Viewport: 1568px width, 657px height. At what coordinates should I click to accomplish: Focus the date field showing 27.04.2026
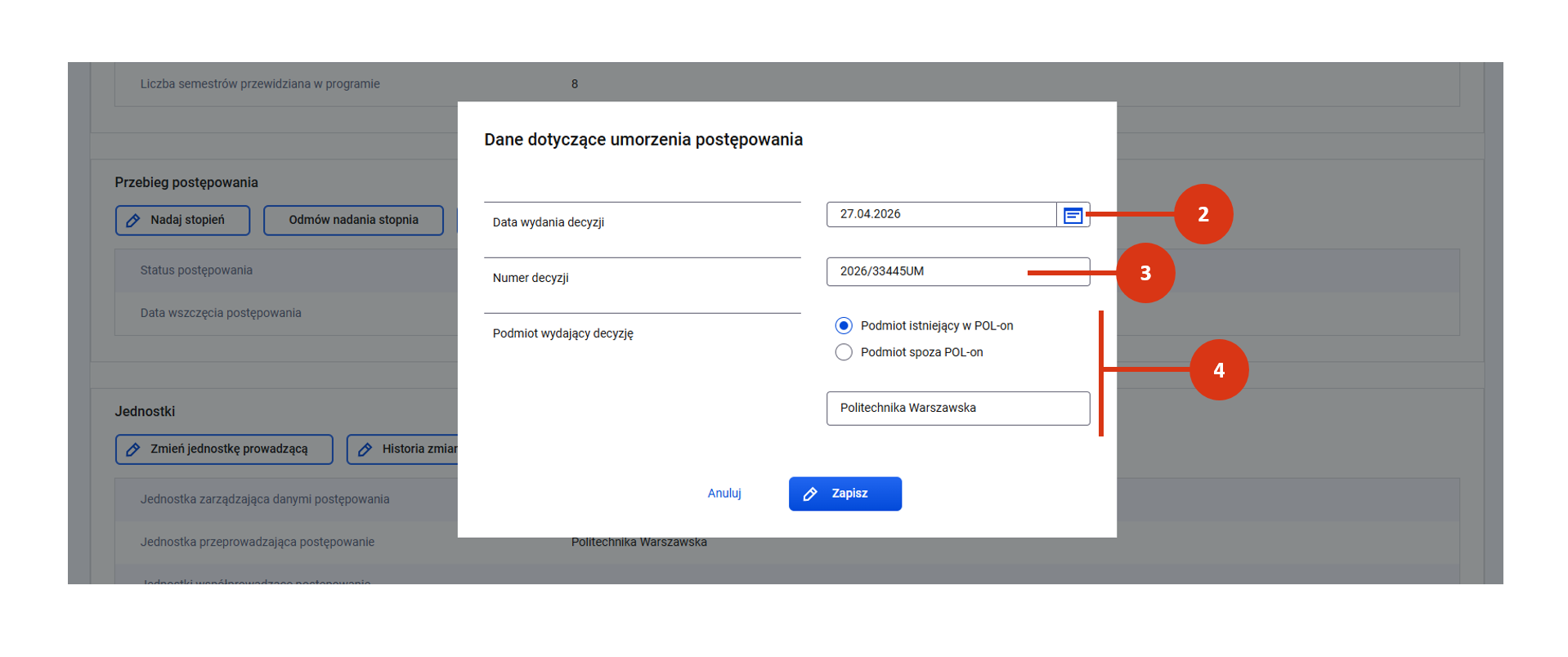click(940, 214)
